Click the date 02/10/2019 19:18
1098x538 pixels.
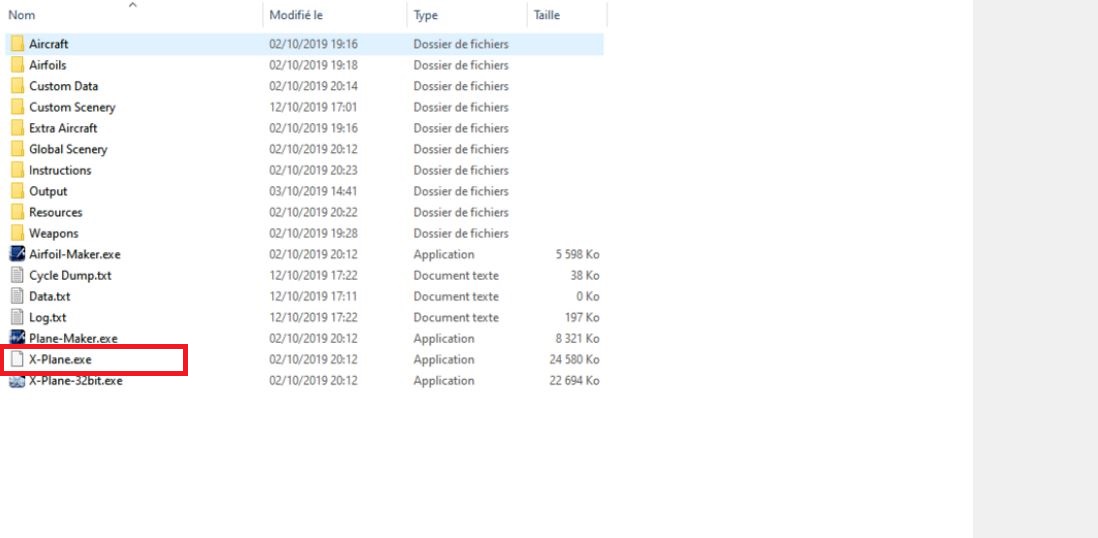314,65
